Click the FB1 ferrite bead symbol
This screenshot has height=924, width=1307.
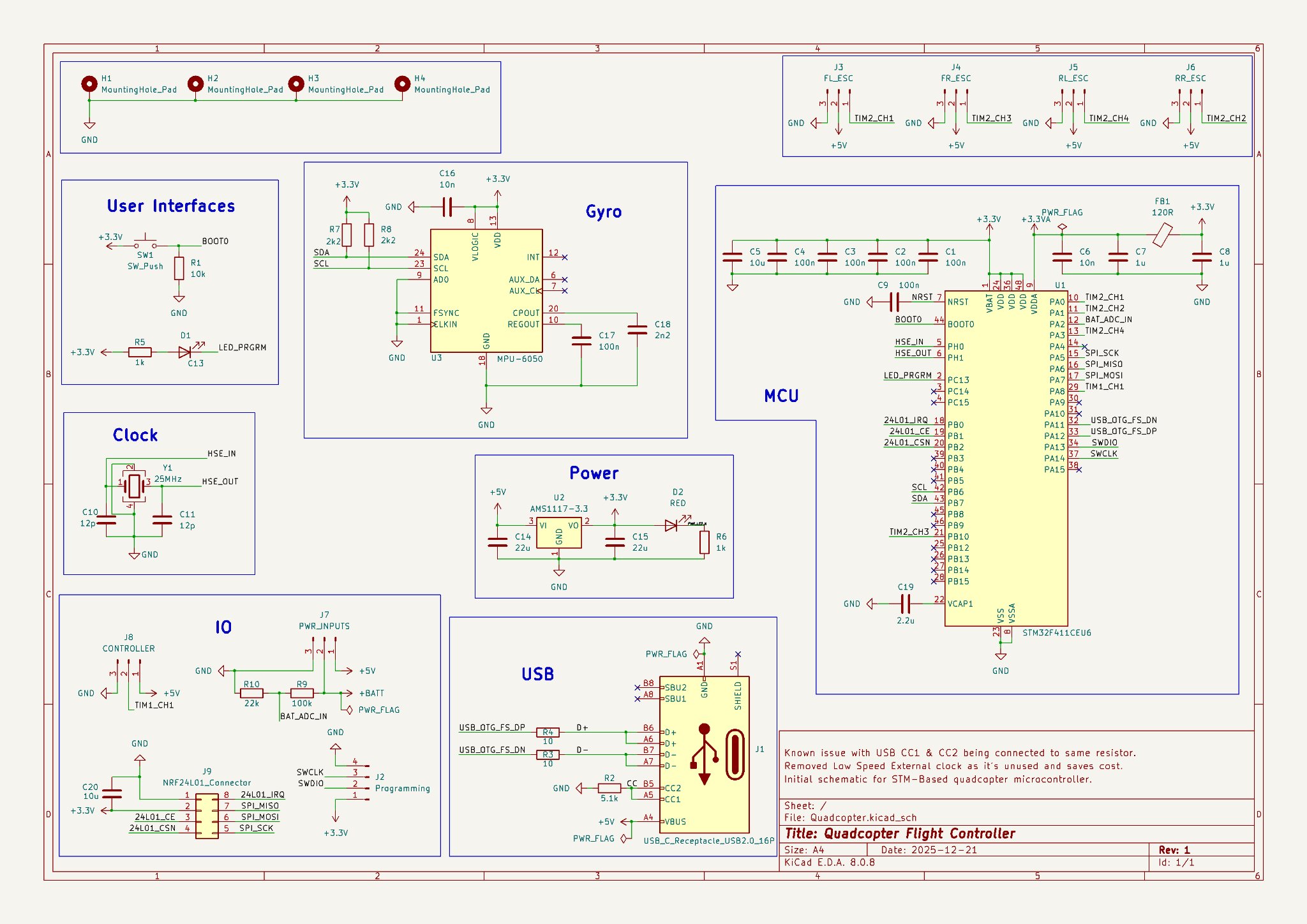coord(1163,234)
